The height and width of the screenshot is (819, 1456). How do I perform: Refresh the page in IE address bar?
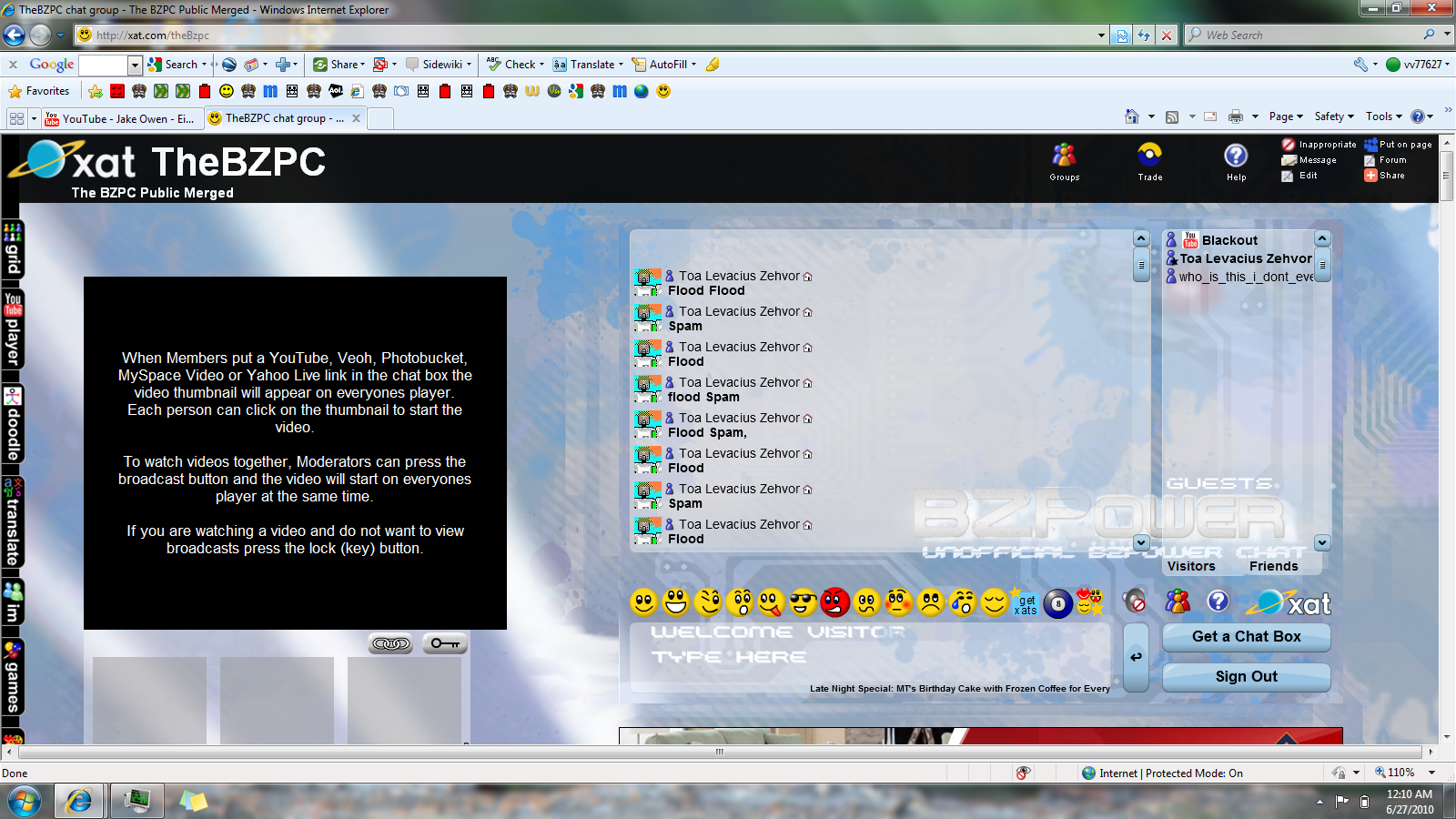point(1144,35)
